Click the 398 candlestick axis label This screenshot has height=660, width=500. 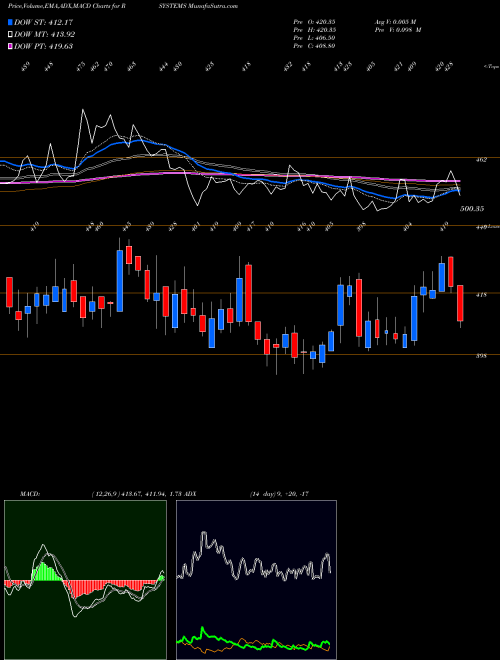481,356
